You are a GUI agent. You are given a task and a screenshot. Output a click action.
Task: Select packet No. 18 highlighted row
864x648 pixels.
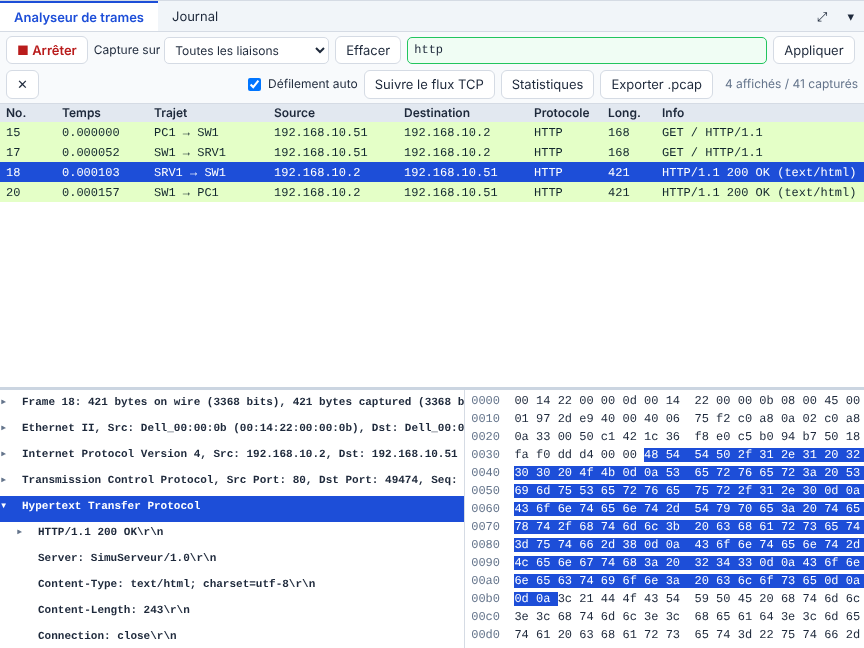(x=432, y=172)
